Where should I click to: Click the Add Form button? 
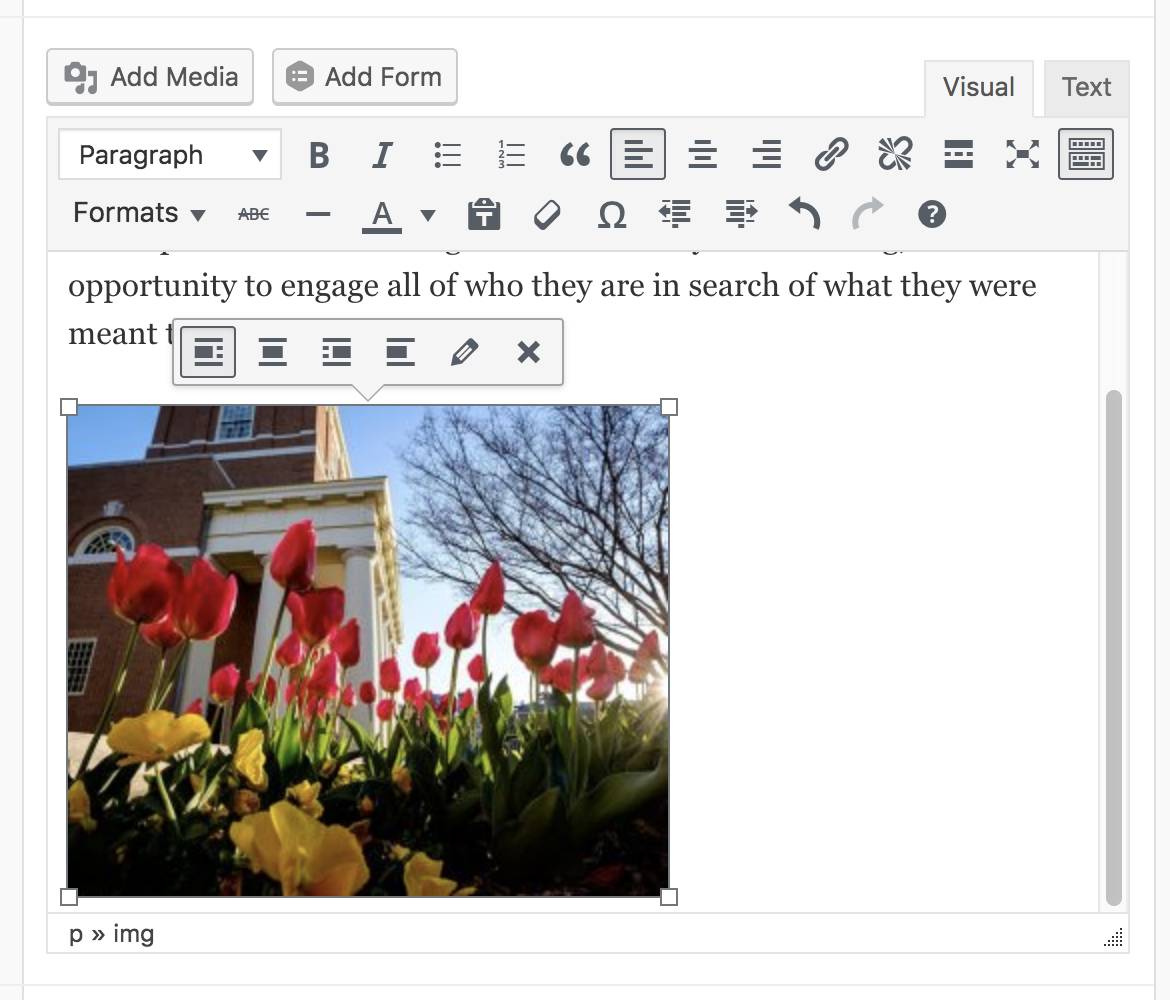pyautogui.click(x=365, y=77)
